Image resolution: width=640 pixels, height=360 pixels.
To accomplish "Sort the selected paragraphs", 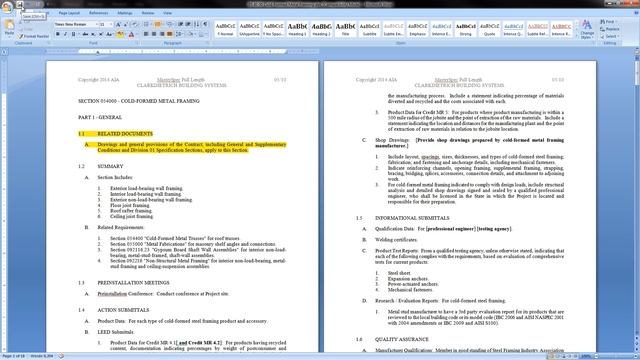I will (197, 24).
